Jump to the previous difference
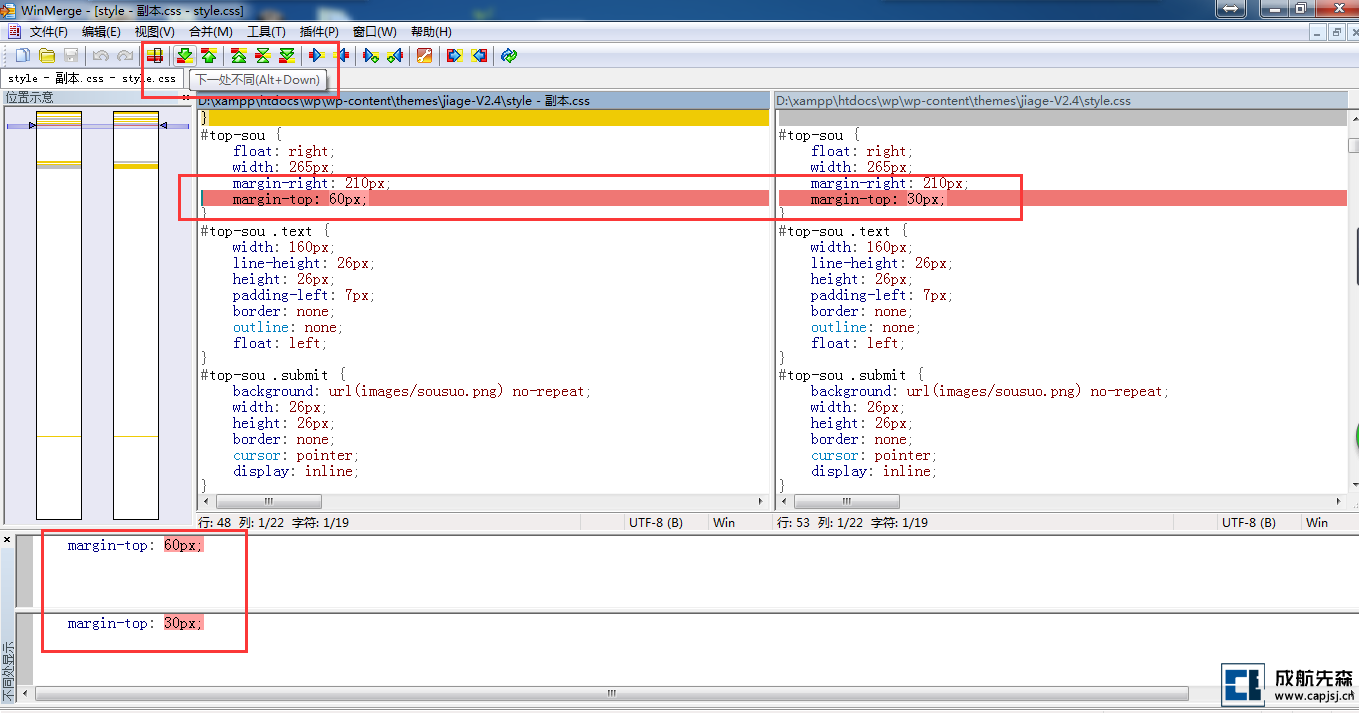 click(209, 56)
